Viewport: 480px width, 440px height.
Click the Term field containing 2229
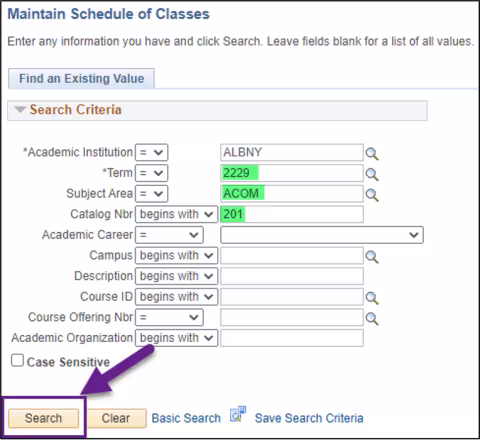click(292, 173)
